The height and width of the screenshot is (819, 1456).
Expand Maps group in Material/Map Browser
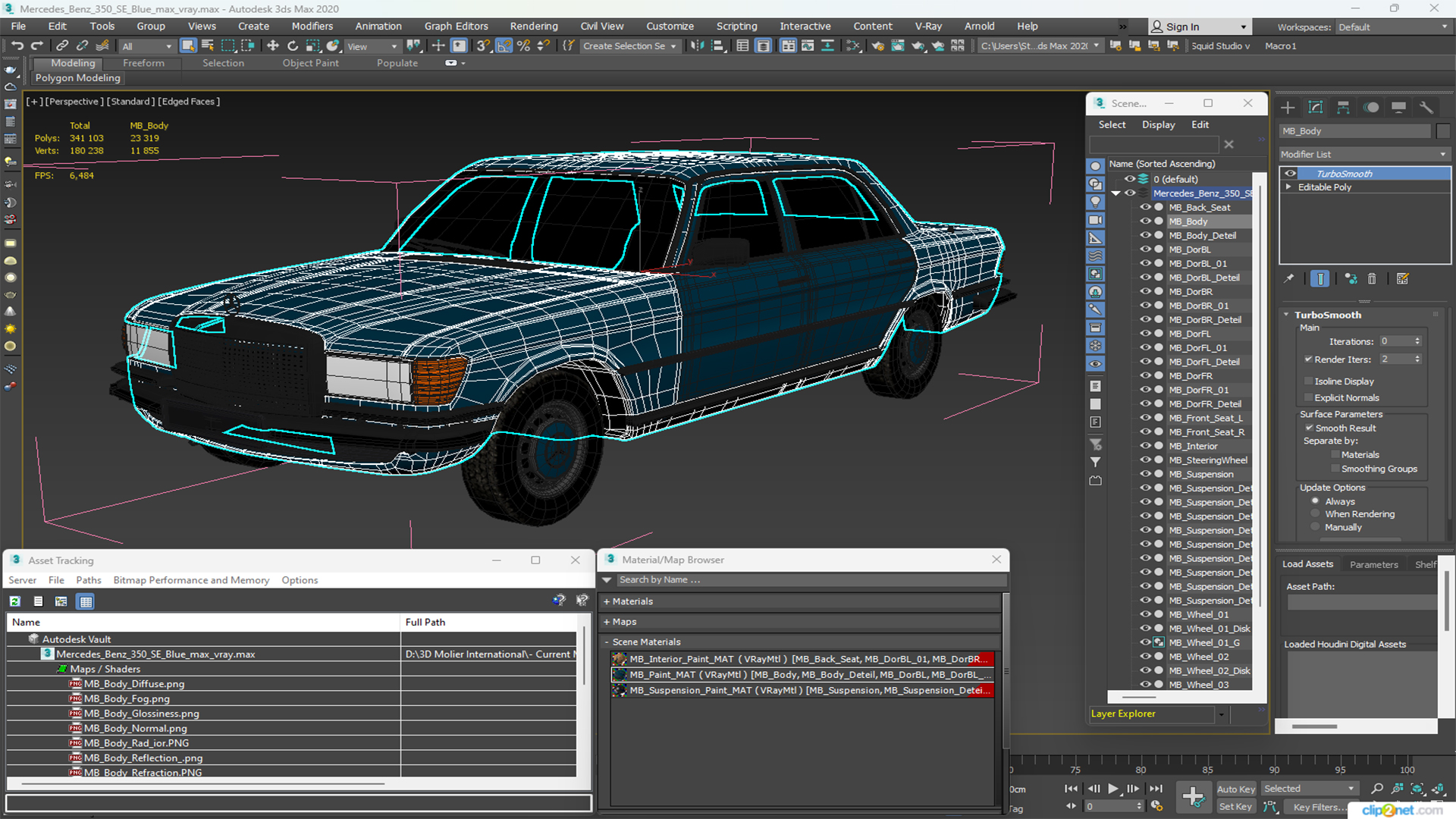pyautogui.click(x=607, y=622)
